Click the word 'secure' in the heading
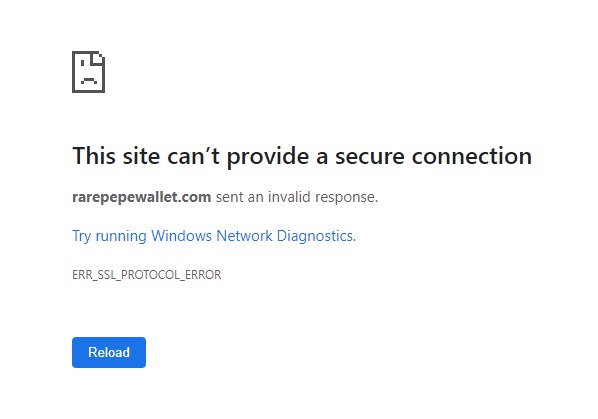The height and width of the screenshot is (419, 598). coord(370,157)
